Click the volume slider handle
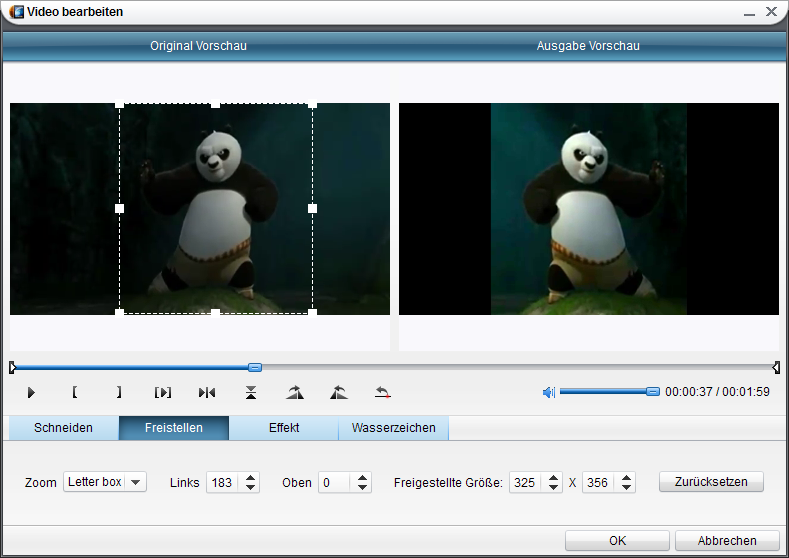Image resolution: width=789 pixels, height=558 pixels. (x=653, y=392)
